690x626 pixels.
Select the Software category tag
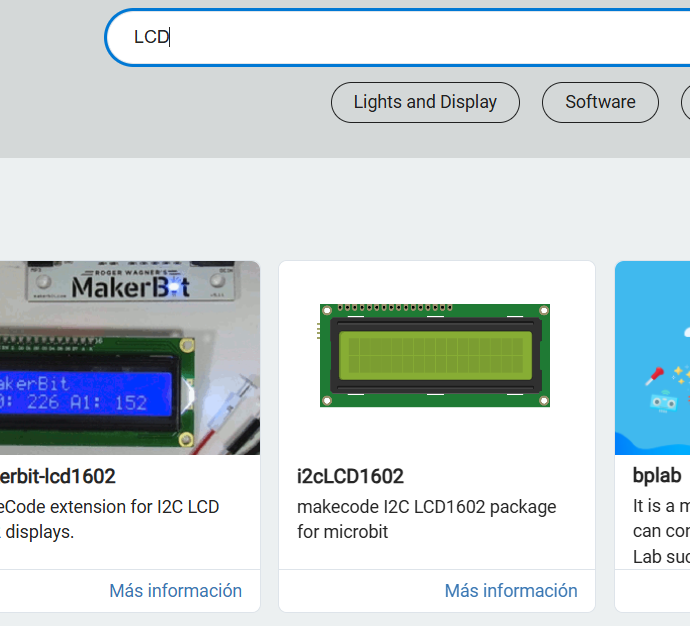click(x=600, y=102)
